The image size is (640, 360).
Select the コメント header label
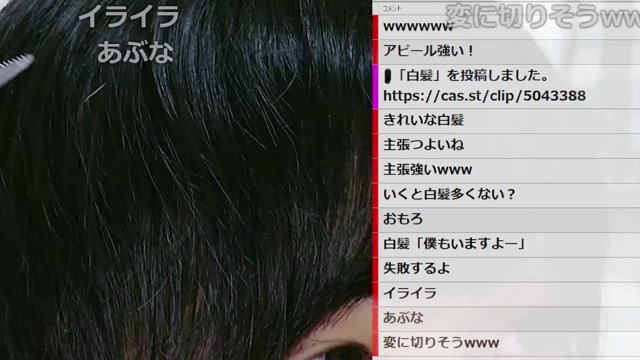point(391,8)
